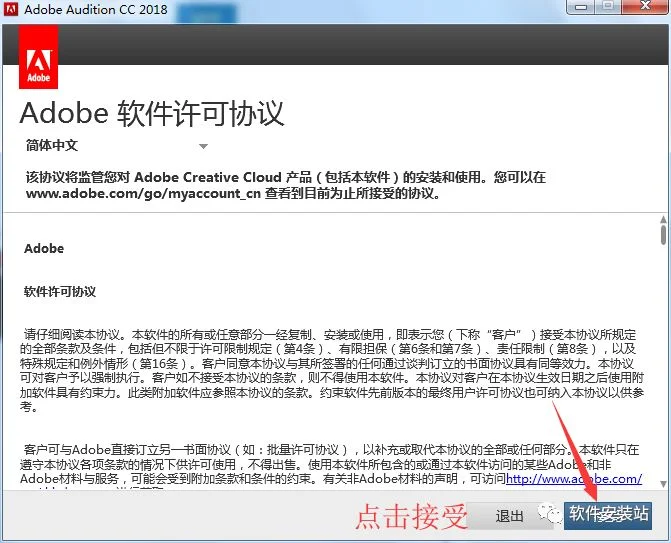Minimize the Adobe Audition installer window

pos(581,6)
